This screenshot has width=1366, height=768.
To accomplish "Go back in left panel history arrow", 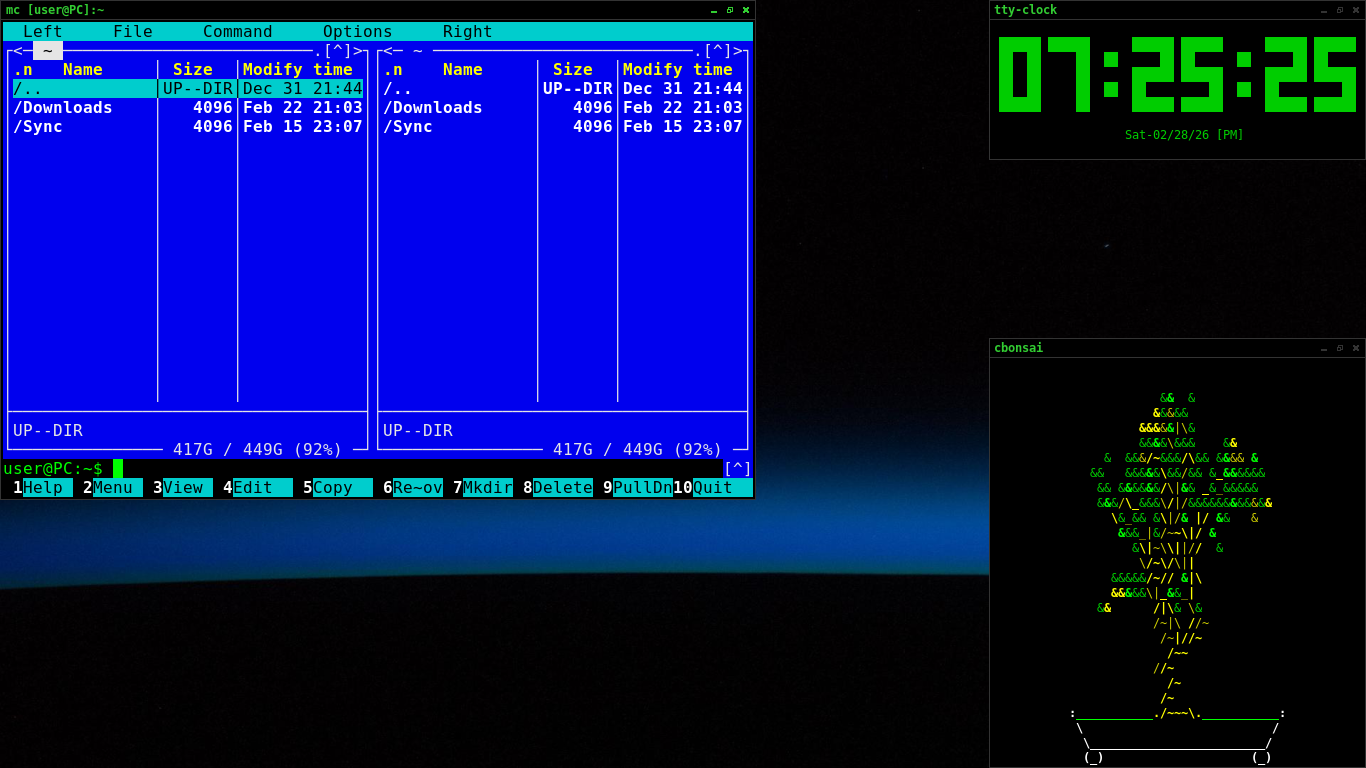I will pos(18,51).
